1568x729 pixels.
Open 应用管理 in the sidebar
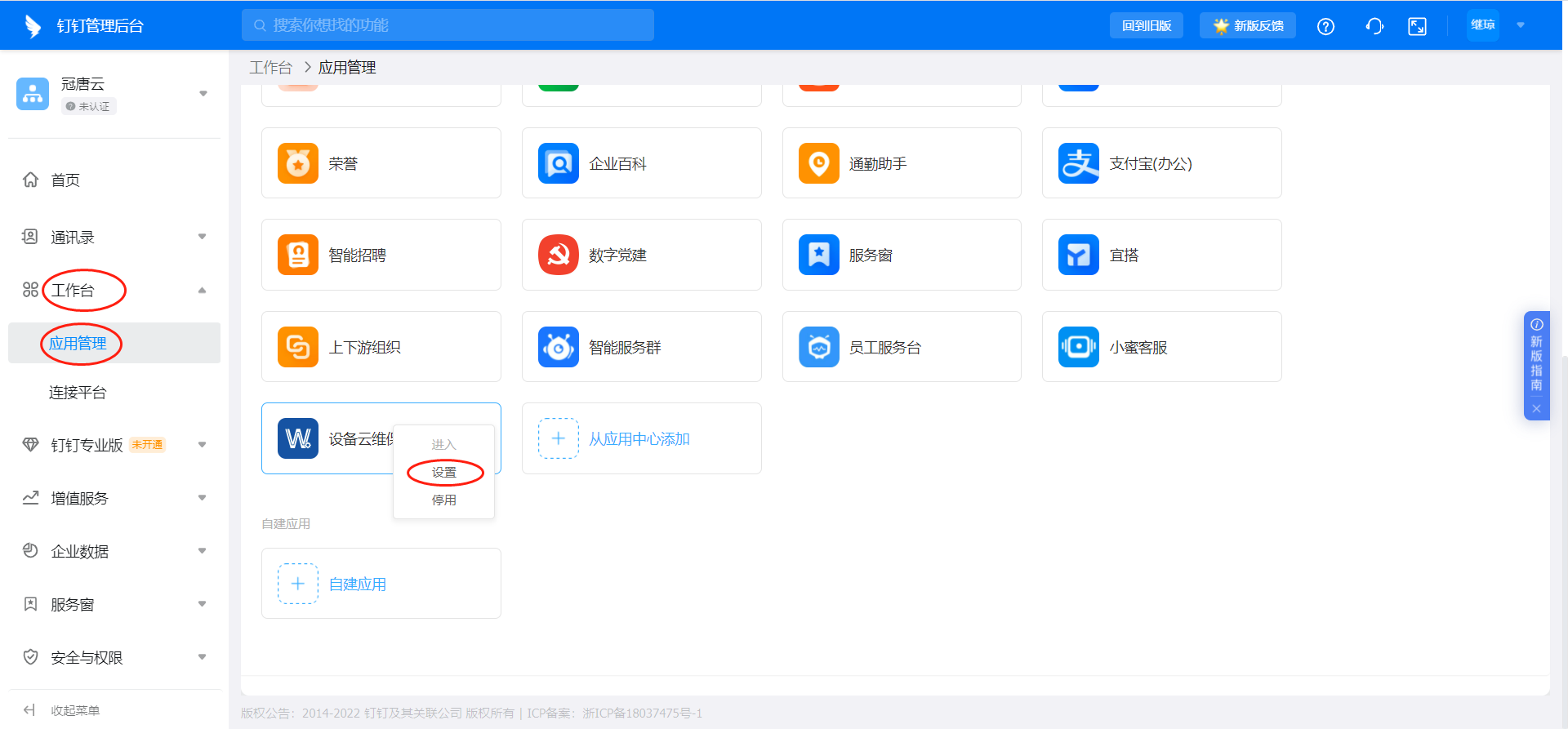[x=114, y=343]
